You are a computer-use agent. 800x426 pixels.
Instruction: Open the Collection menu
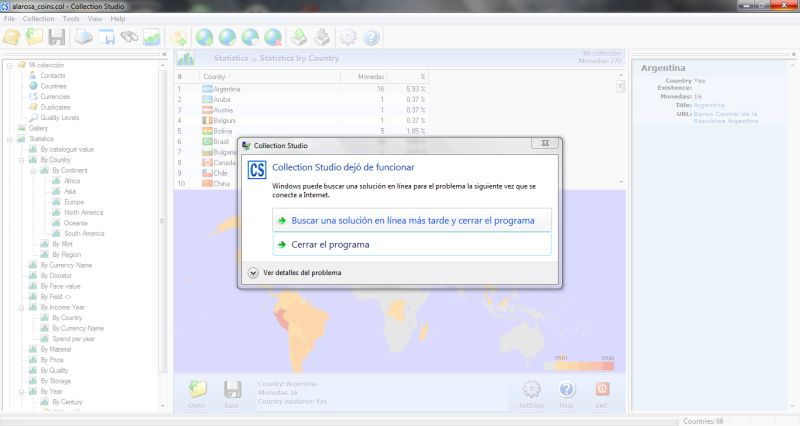point(38,19)
